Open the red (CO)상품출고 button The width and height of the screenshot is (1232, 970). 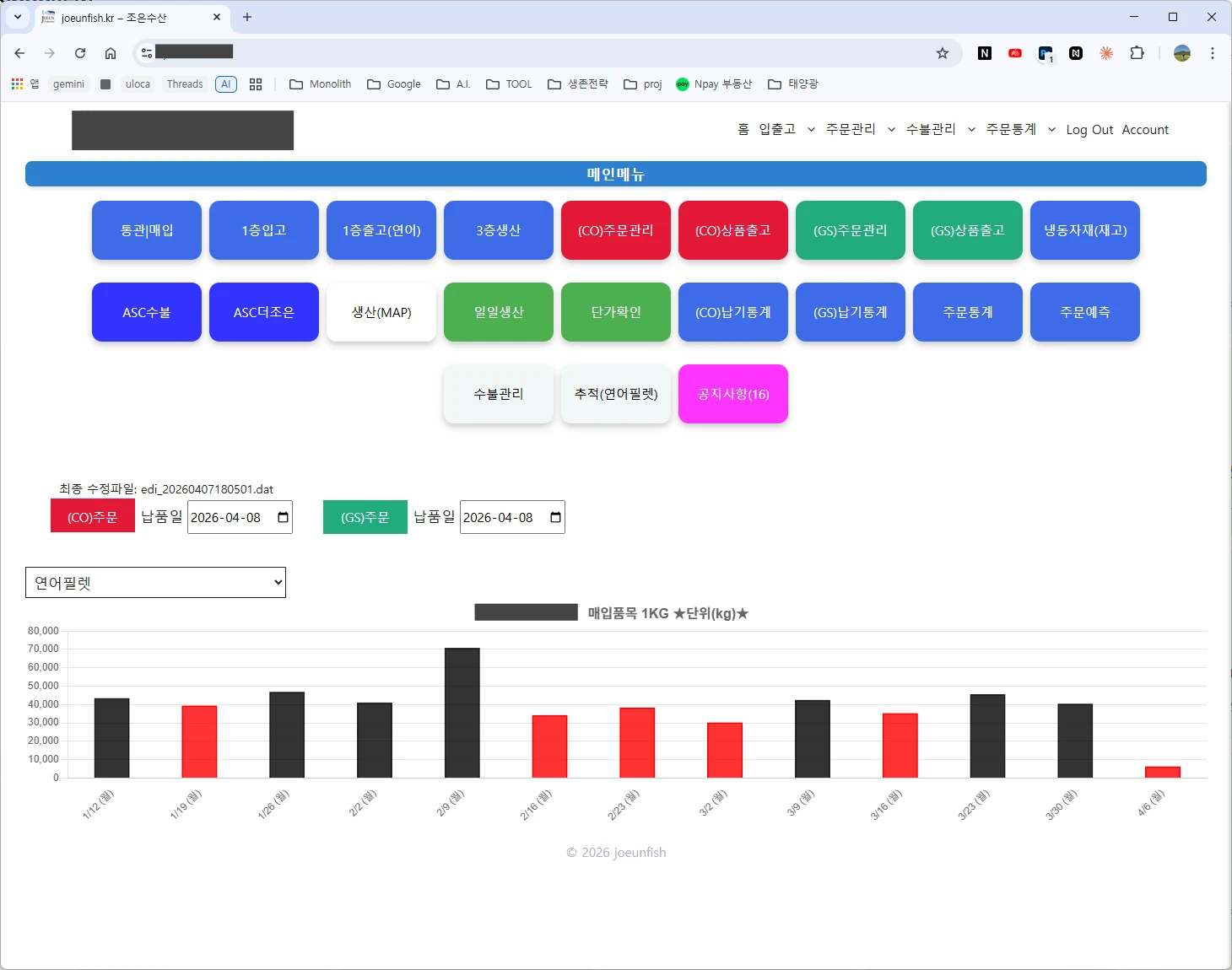click(x=733, y=230)
